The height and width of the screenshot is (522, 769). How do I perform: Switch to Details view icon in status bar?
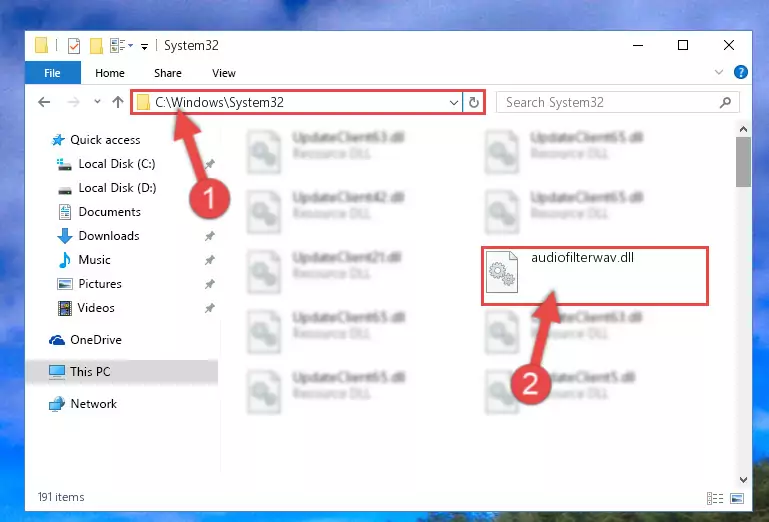point(715,498)
